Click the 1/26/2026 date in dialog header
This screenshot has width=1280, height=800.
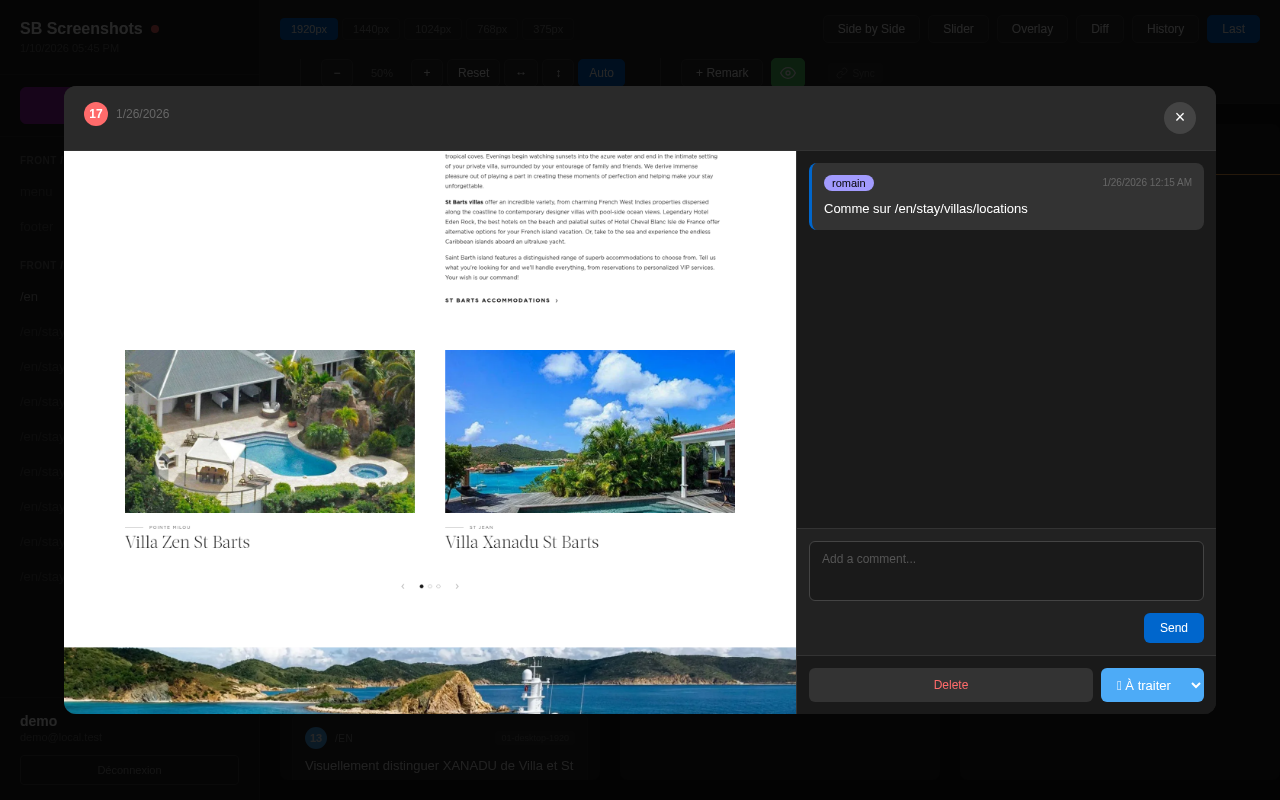[x=142, y=114]
